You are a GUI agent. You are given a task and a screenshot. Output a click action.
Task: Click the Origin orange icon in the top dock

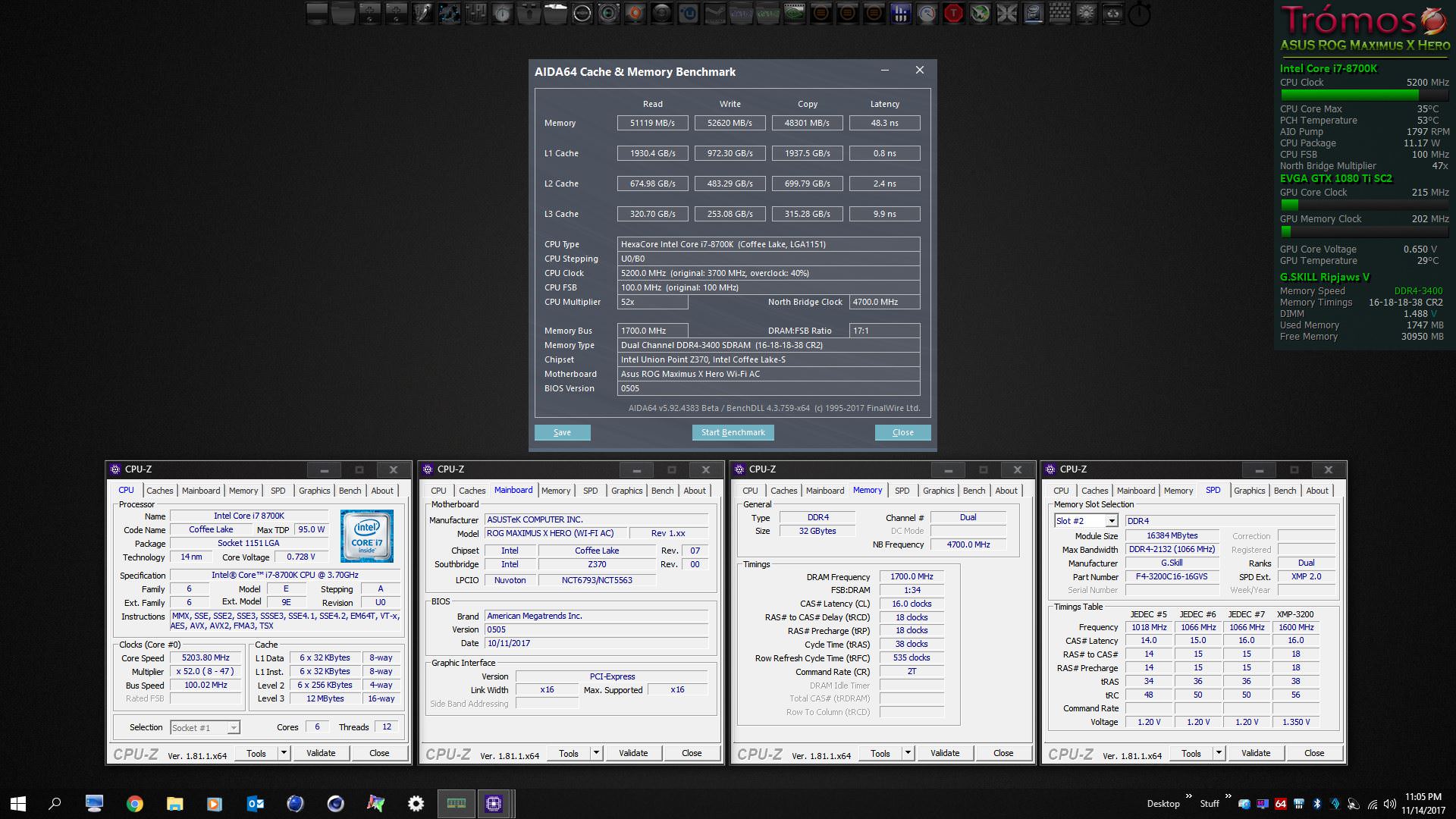(x=635, y=13)
